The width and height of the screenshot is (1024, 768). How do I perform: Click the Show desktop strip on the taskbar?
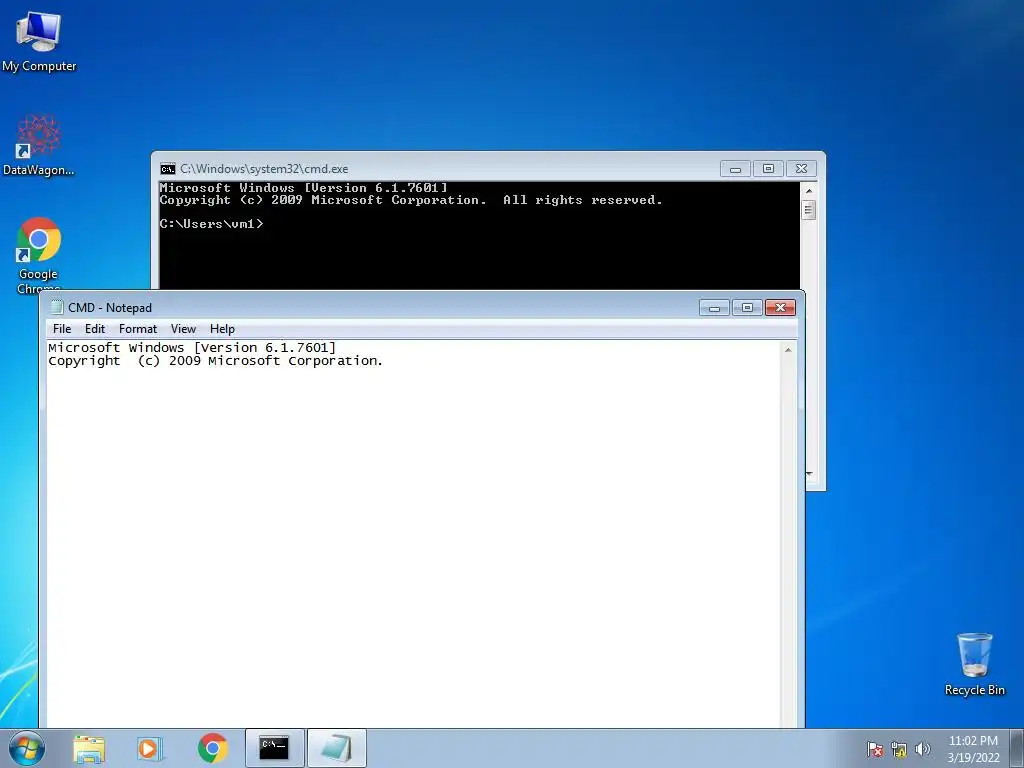pos(1018,748)
